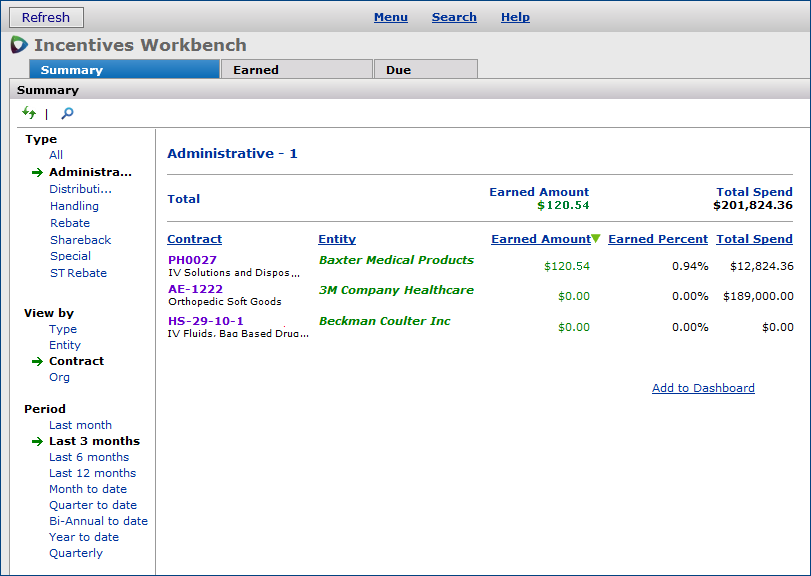Click the Earned Amount sort arrow
The height and width of the screenshot is (576, 811).
click(596, 239)
